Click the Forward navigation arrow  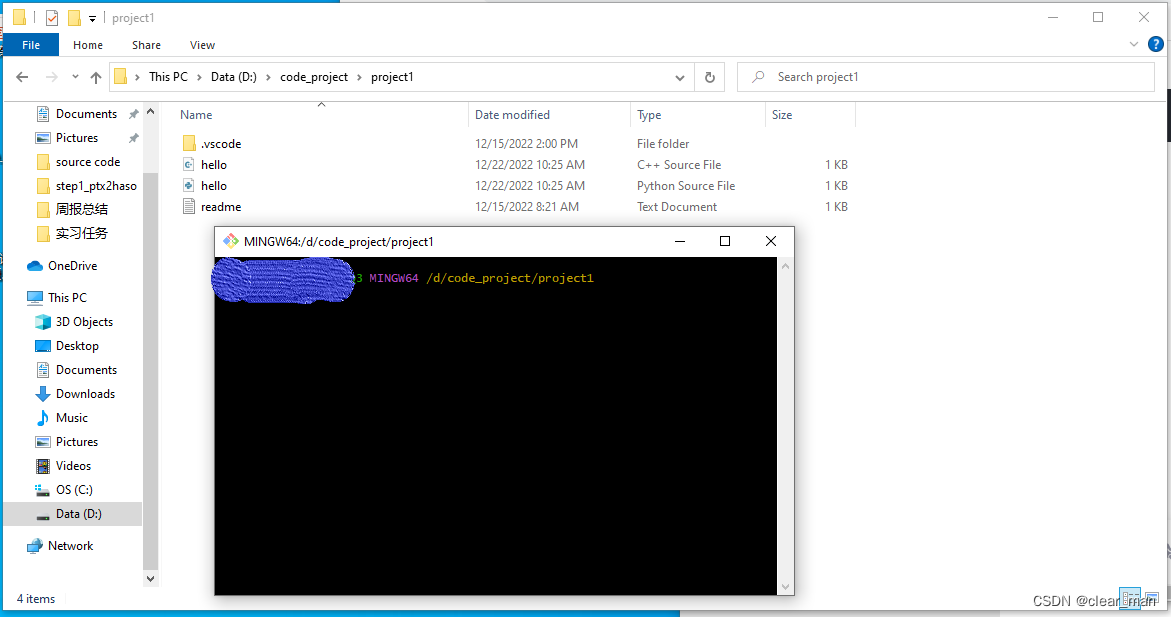tap(52, 77)
